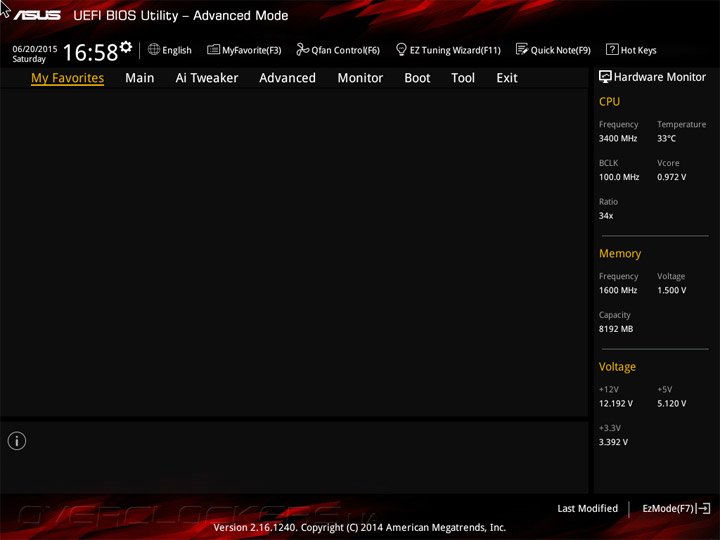Screen dimensions: 720x540
Task: Open the Boot tab
Action: (417, 78)
